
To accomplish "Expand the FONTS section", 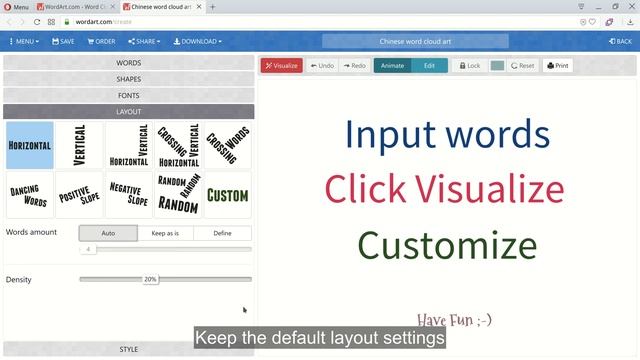I will pos(129,96).
